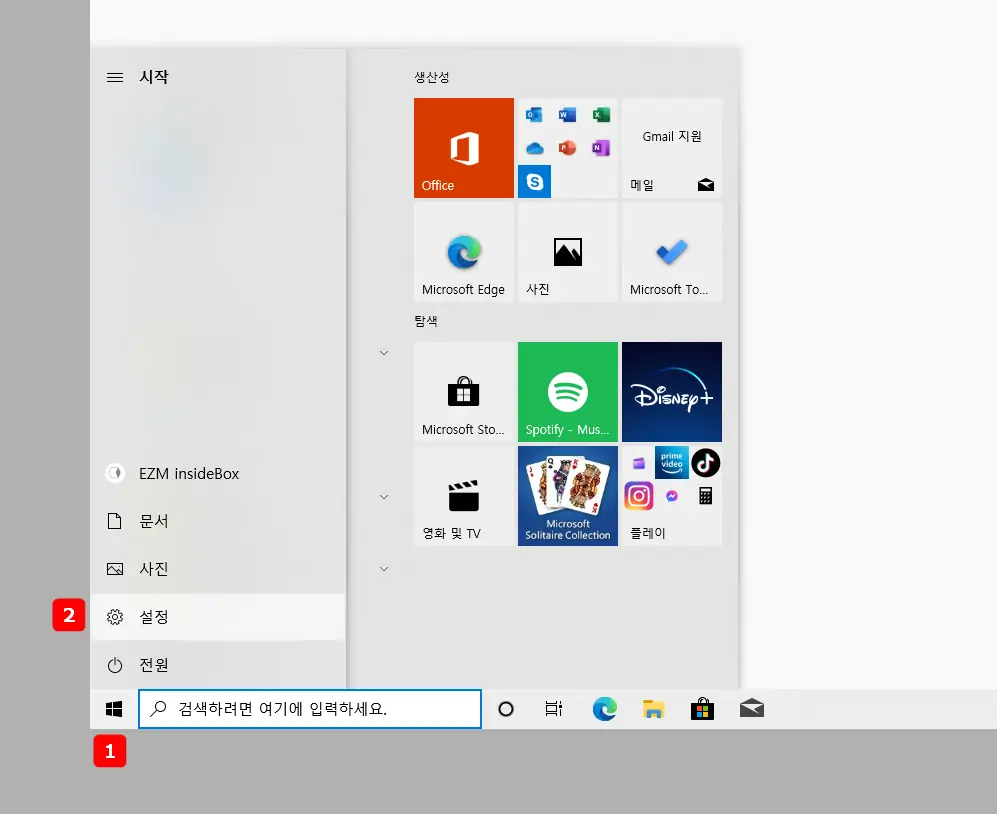Click the Word icon in the Office folder tile
The image size is (997, 814).
[567, 114]
